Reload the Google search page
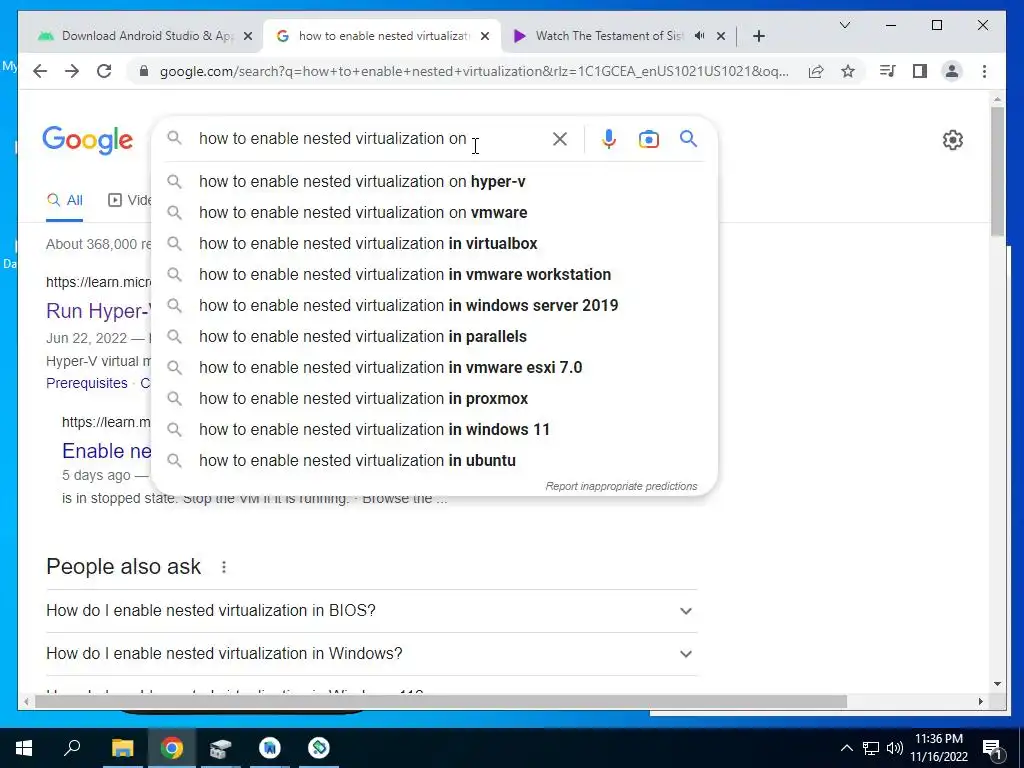 click(x=104, y=71)
